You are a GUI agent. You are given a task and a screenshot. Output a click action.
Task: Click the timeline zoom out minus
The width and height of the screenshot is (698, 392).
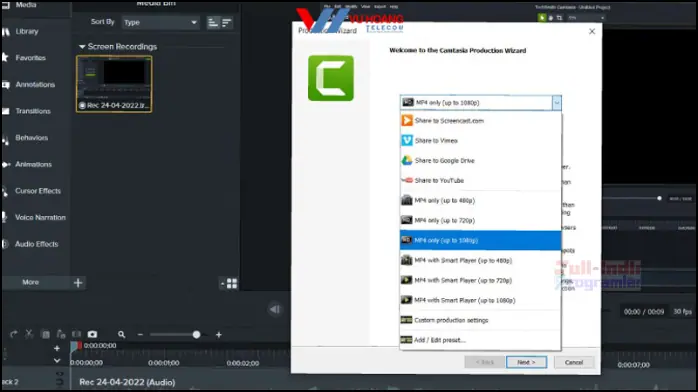tap(140, 335)
